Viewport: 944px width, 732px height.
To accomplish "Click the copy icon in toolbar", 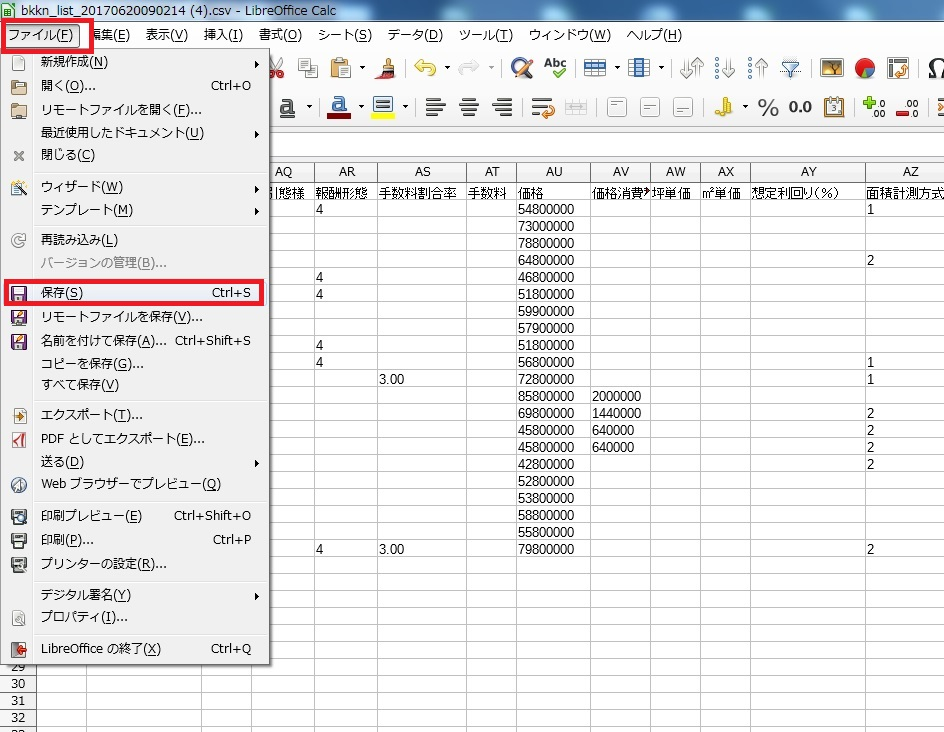I will pos(308,68).
